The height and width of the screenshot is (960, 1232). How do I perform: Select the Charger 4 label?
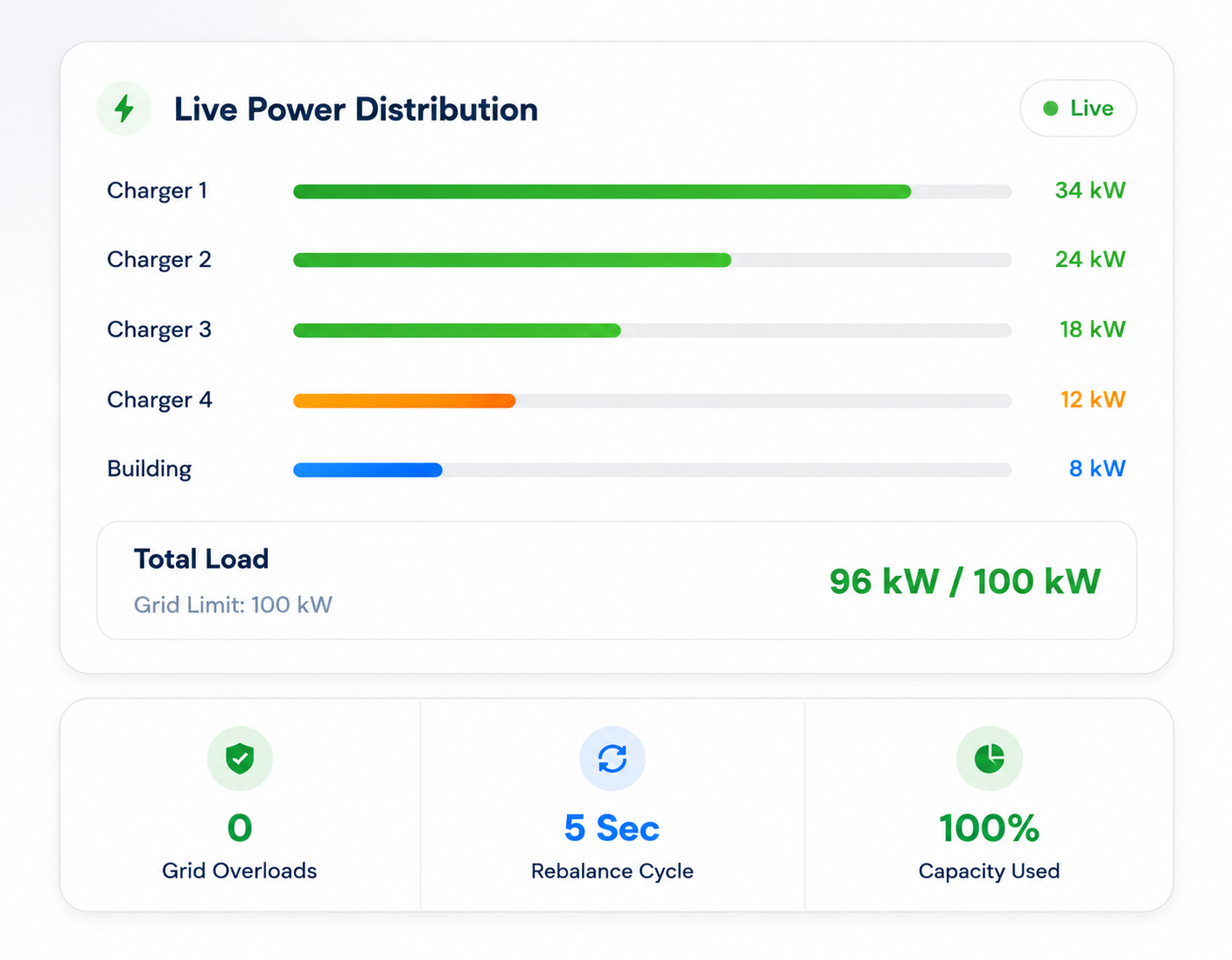(x=160, y=400)
